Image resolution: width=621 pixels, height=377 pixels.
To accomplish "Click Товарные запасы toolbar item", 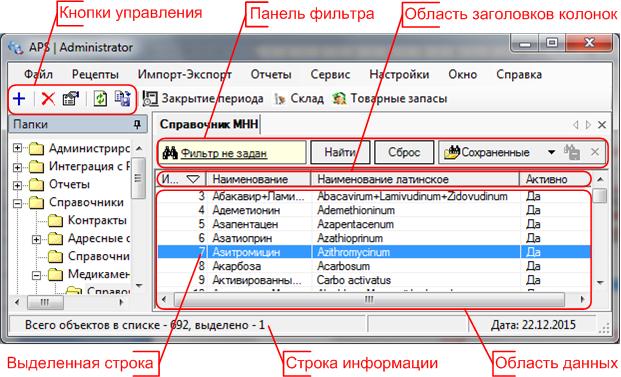I will pyautogui.click(x=390, y=99).
